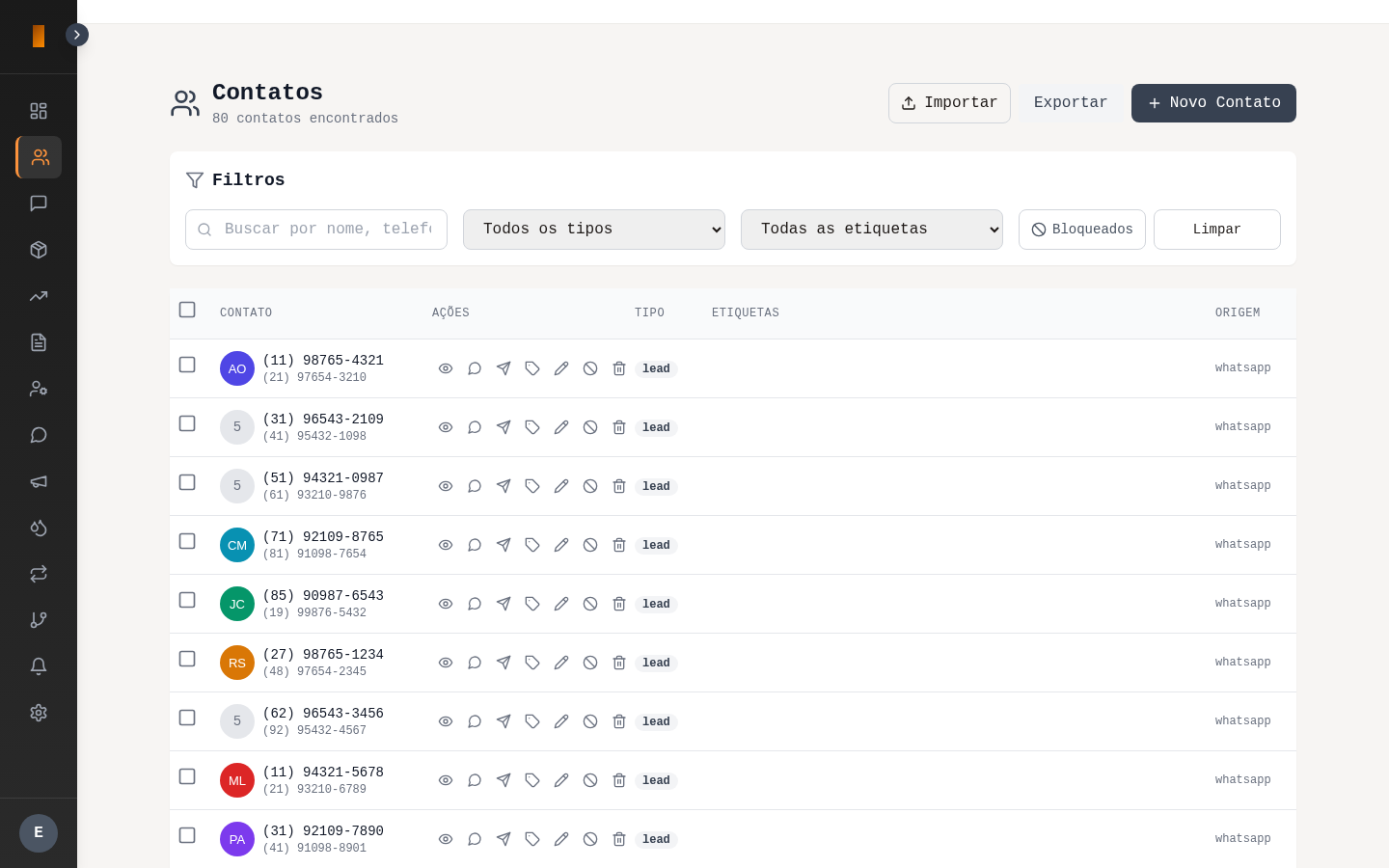The height and width of the screenshot is (868, 1389).
Task: Check the checkbox for contact (31) 92109-7890
Action: pos(187,835)
